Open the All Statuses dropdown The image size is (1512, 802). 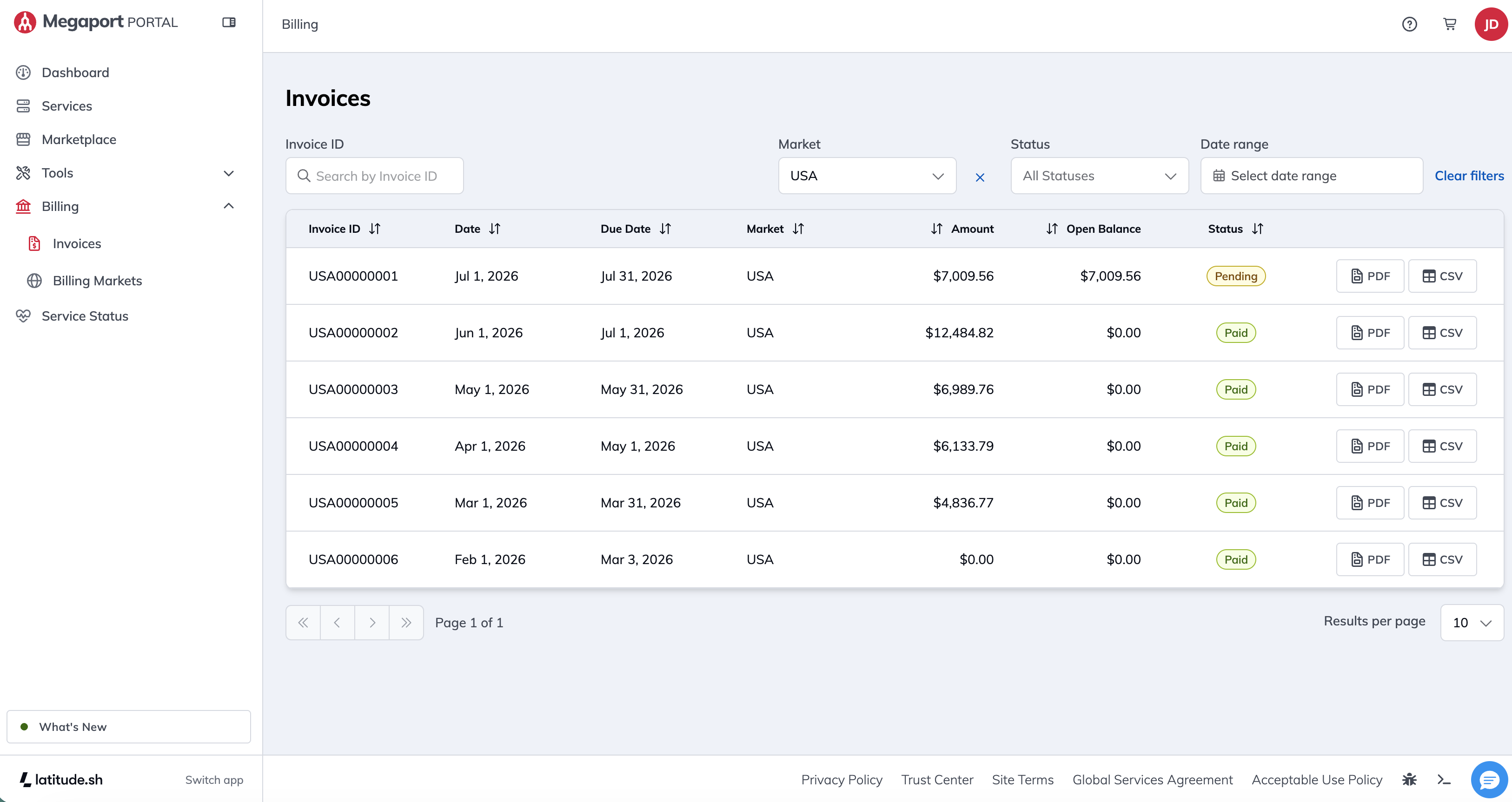pyautogui.click(x=1100, y=176)
